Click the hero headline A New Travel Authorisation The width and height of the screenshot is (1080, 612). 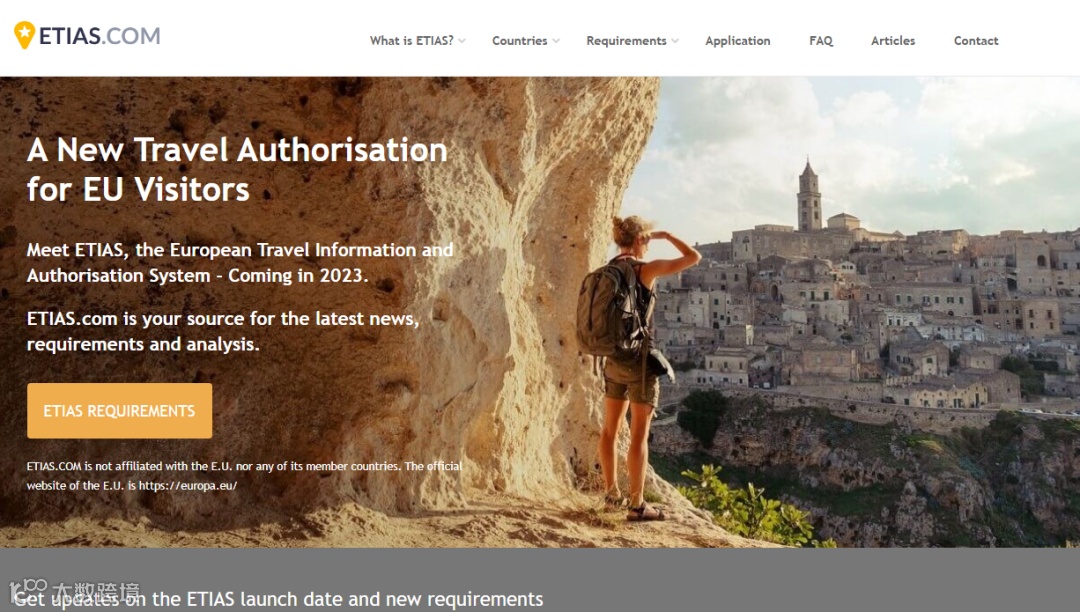point(238,150)
